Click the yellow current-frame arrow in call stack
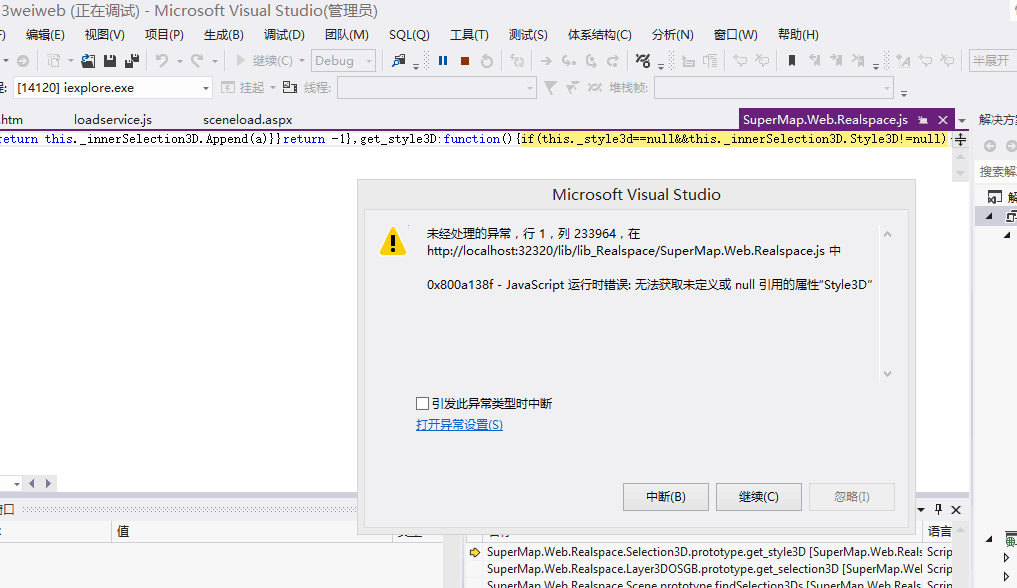The width and height of the screenshot is (1017, 588). (x=475, y=552)
